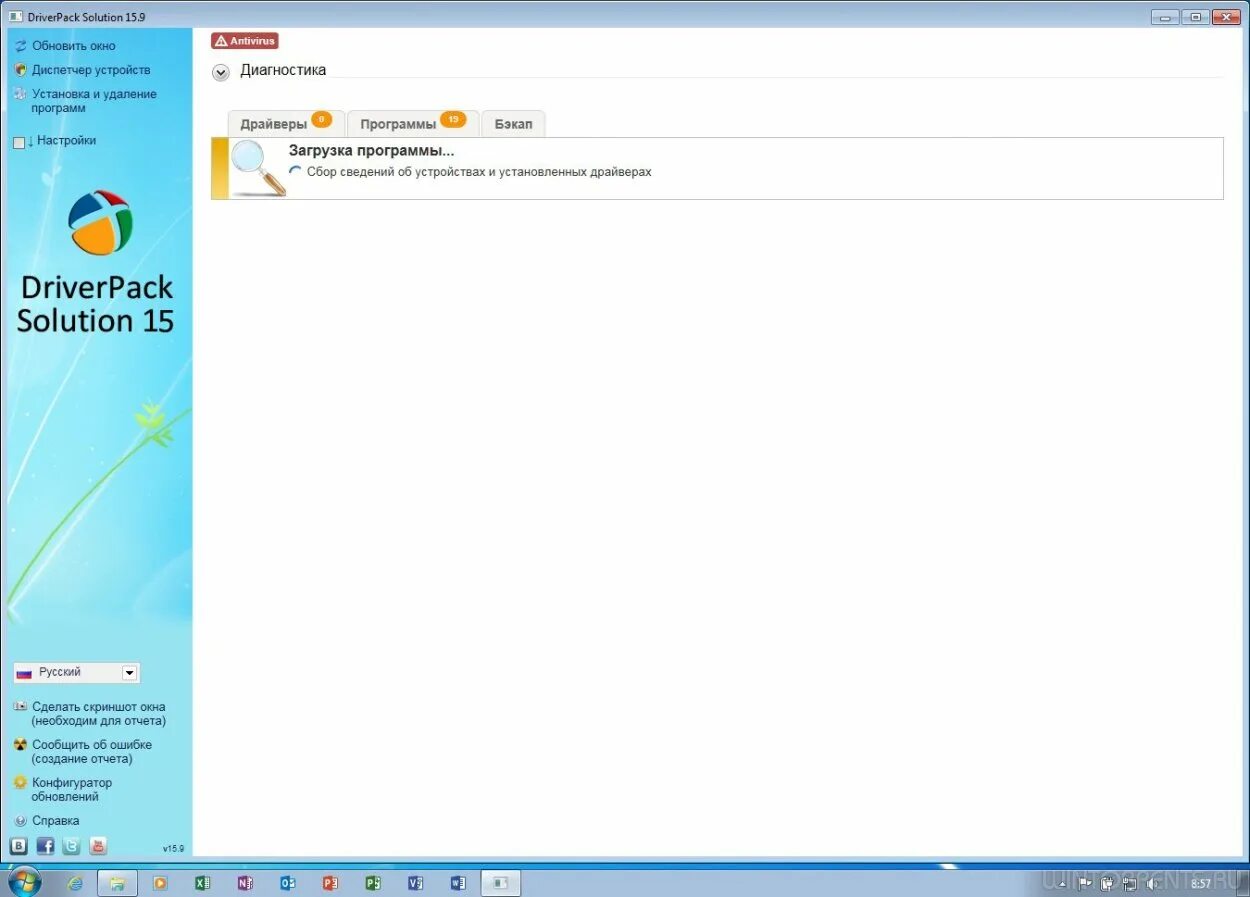Launch Word from the taskbar
The width and height of the screenshot is (1250, 897).
pyautogui.click(x=459, y=883)
